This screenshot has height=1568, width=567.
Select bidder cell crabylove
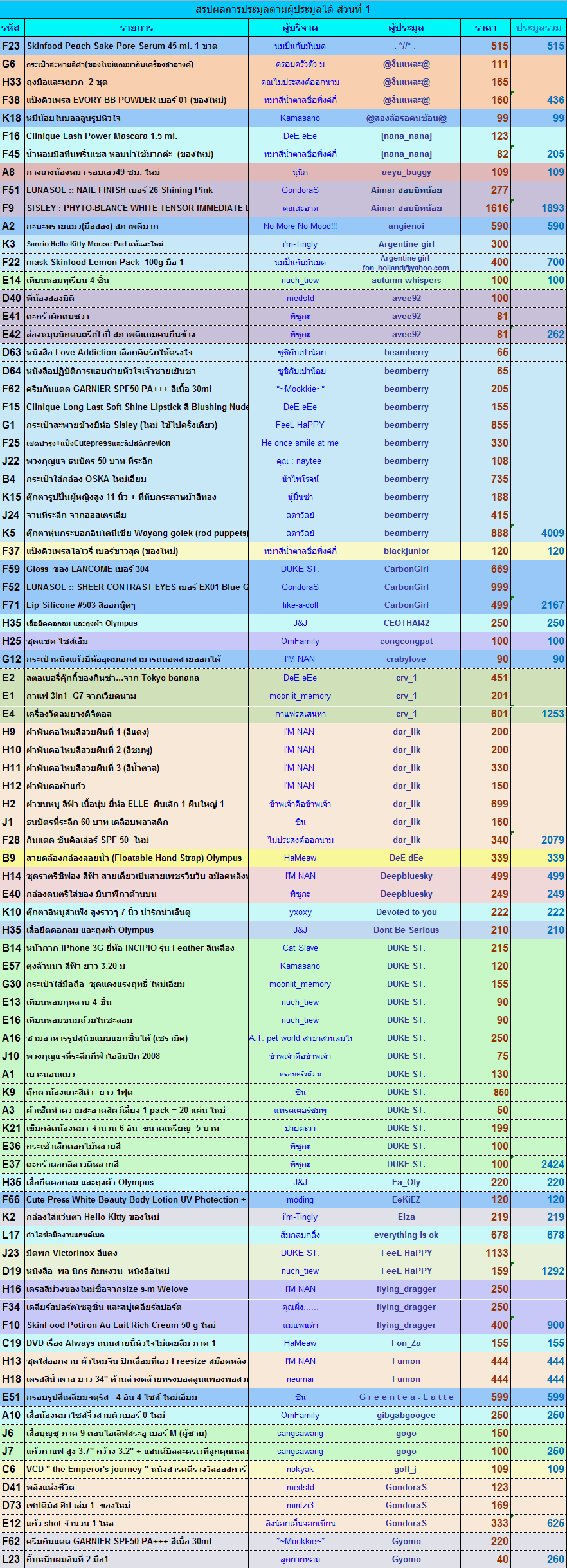(406, 659)
